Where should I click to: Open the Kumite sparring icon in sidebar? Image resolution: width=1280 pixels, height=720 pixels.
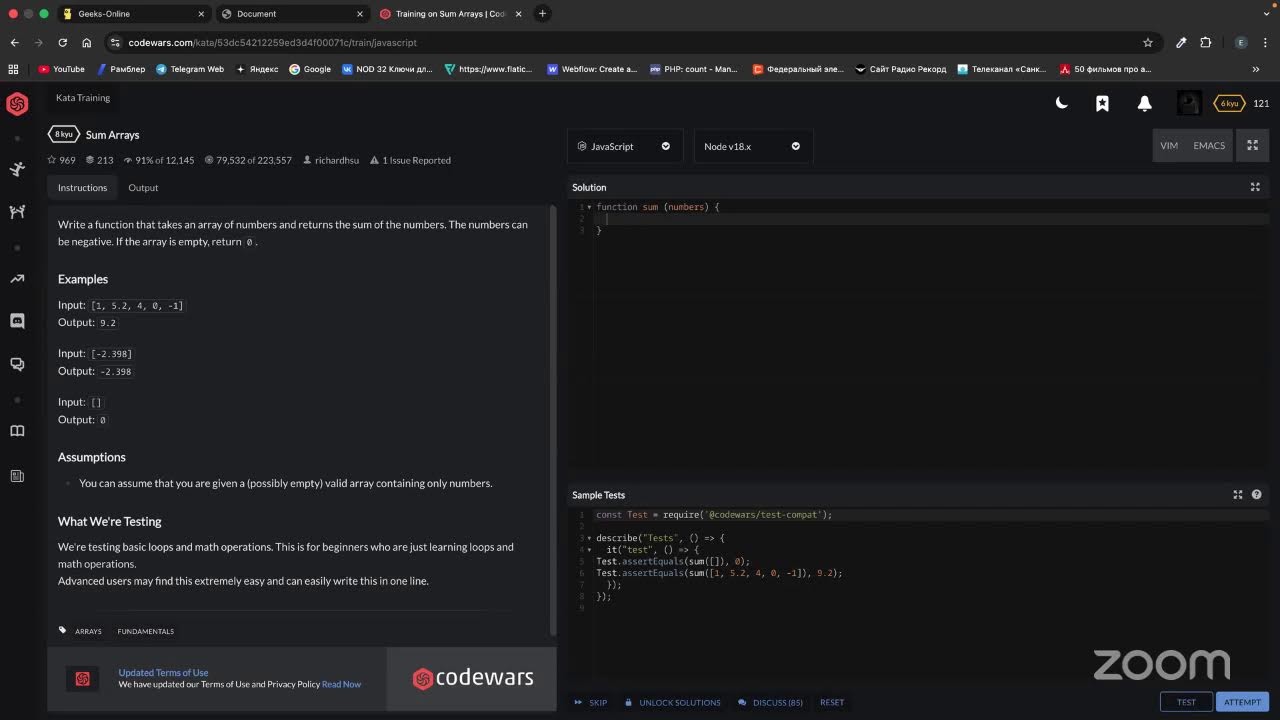point(17,212)
